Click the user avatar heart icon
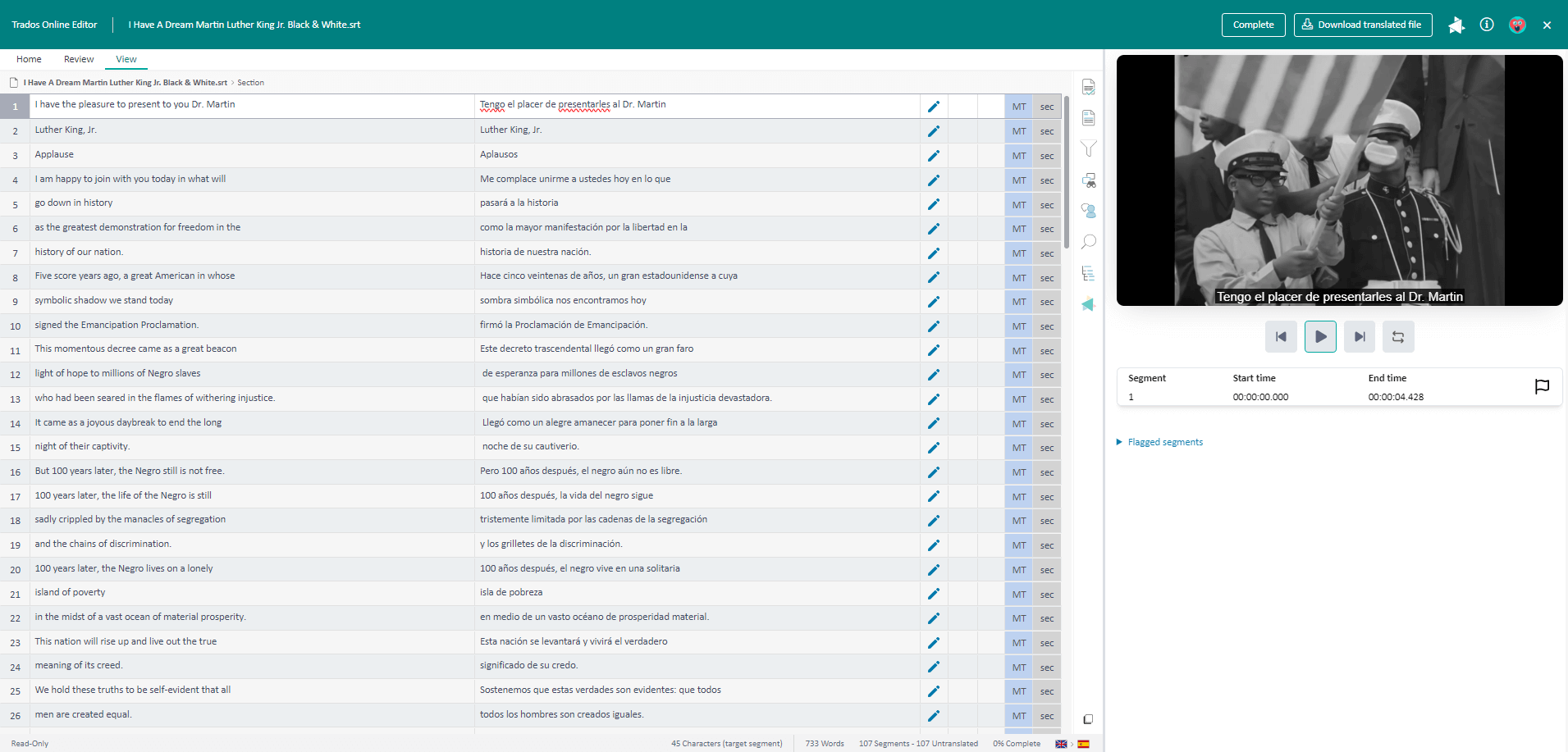Image resolution: width=1568 pixels, height=752 pixels. [1517, 25]
